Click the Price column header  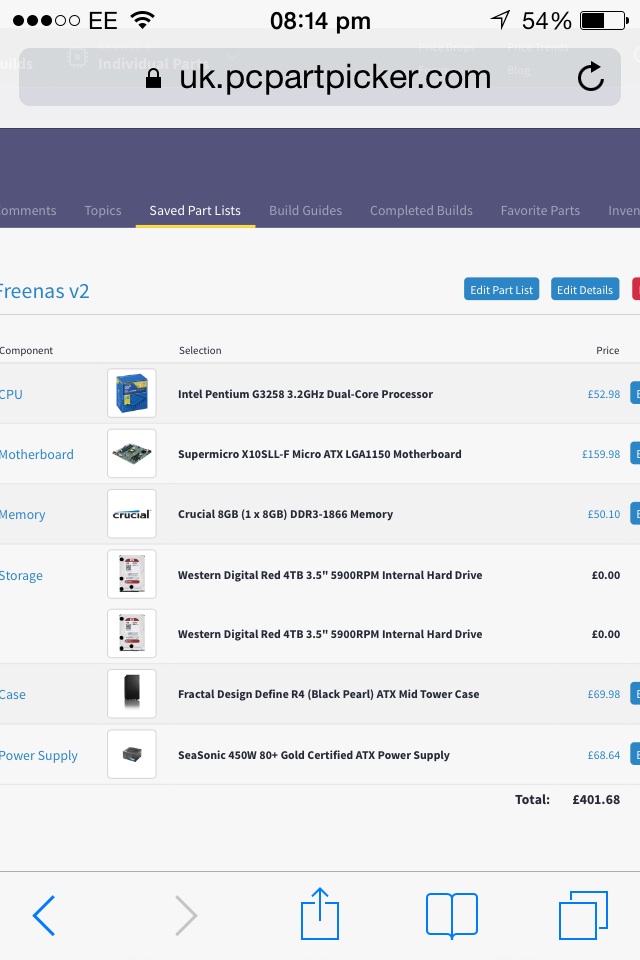tap(608, 350)
